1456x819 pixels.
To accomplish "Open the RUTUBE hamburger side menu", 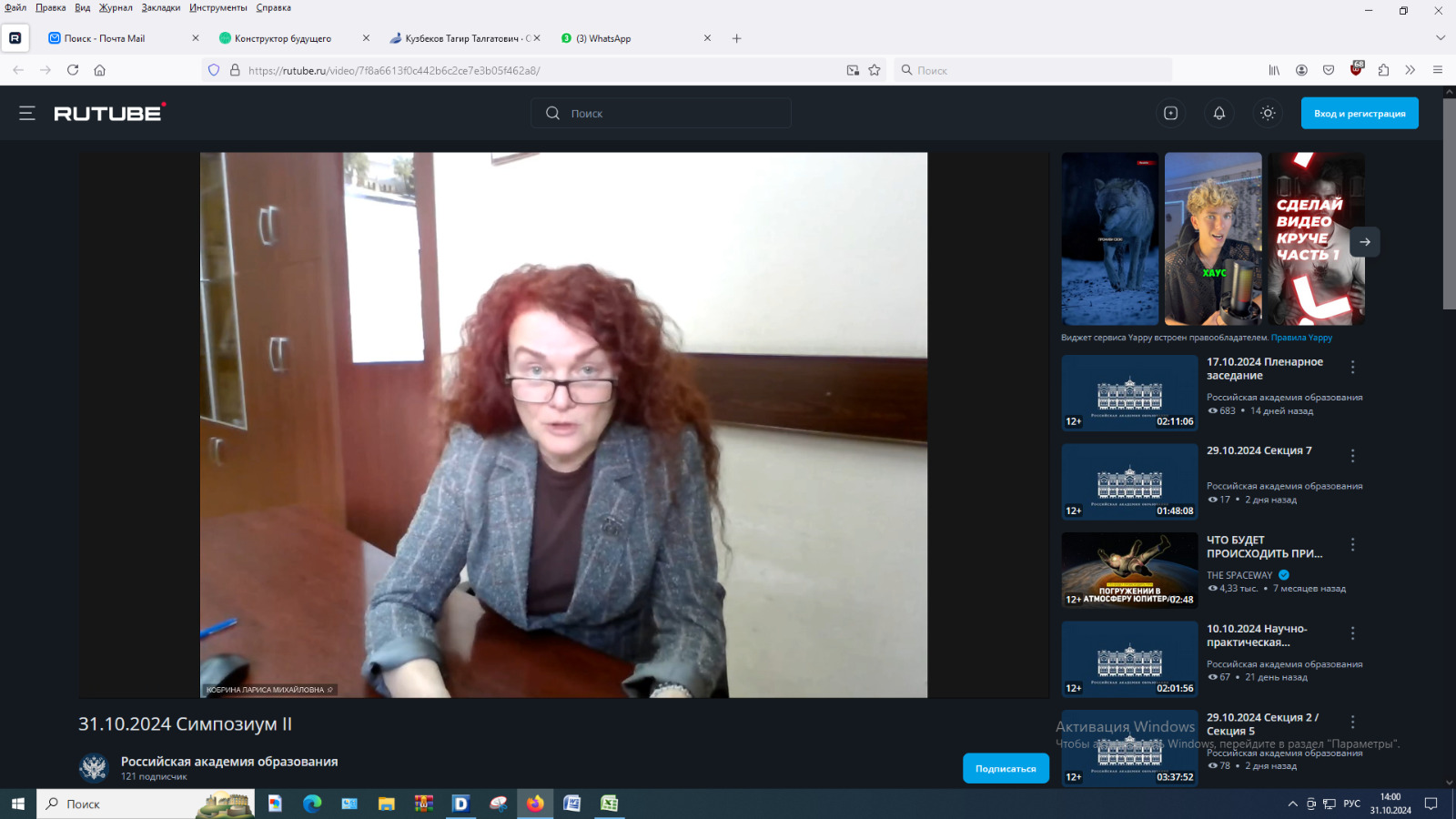I will 27,113.
